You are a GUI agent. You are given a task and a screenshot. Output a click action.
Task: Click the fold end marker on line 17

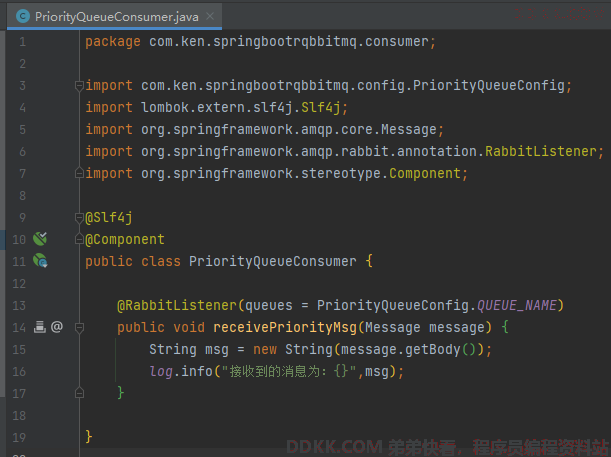point(79,393)
